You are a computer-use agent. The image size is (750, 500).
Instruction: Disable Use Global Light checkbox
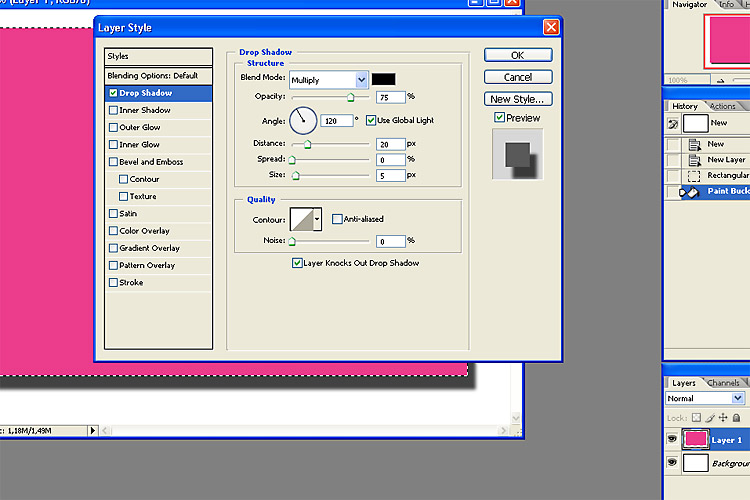pos(371,120)
